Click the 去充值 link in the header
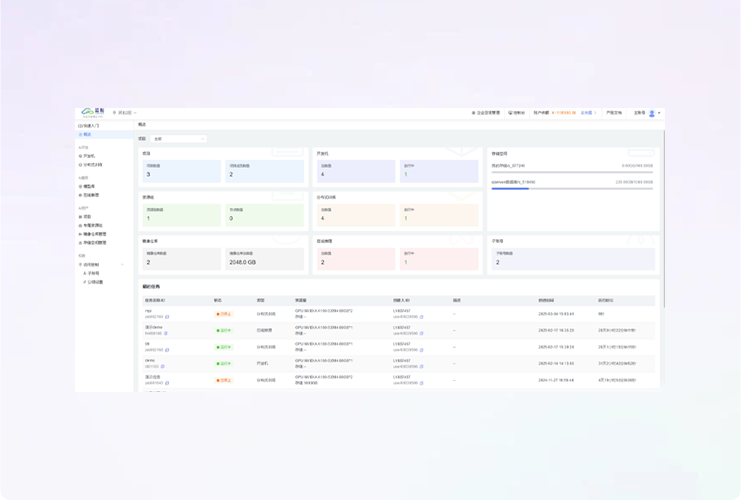Image resolution: width=741 pixels, height=500 pixels. (x=588, y=113)
